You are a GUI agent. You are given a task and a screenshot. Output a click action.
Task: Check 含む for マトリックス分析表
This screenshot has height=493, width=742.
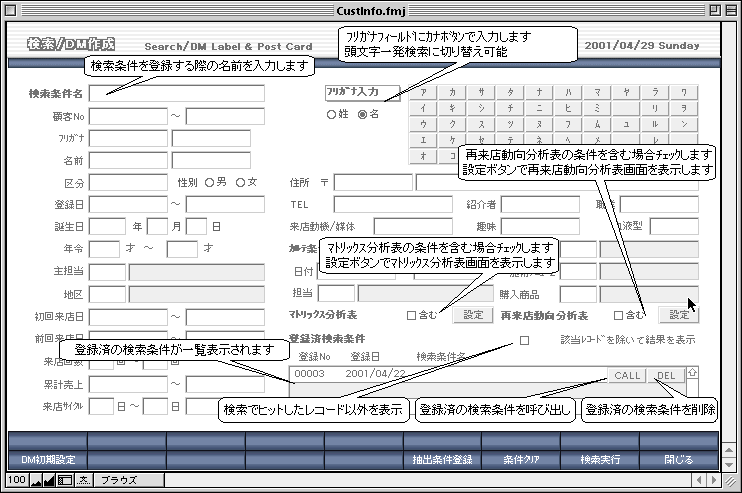(x=411, y=316)
